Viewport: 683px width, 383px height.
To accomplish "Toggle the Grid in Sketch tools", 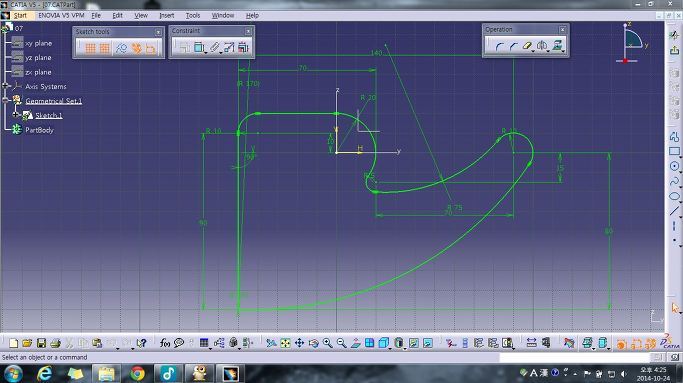I will point(90,48).
